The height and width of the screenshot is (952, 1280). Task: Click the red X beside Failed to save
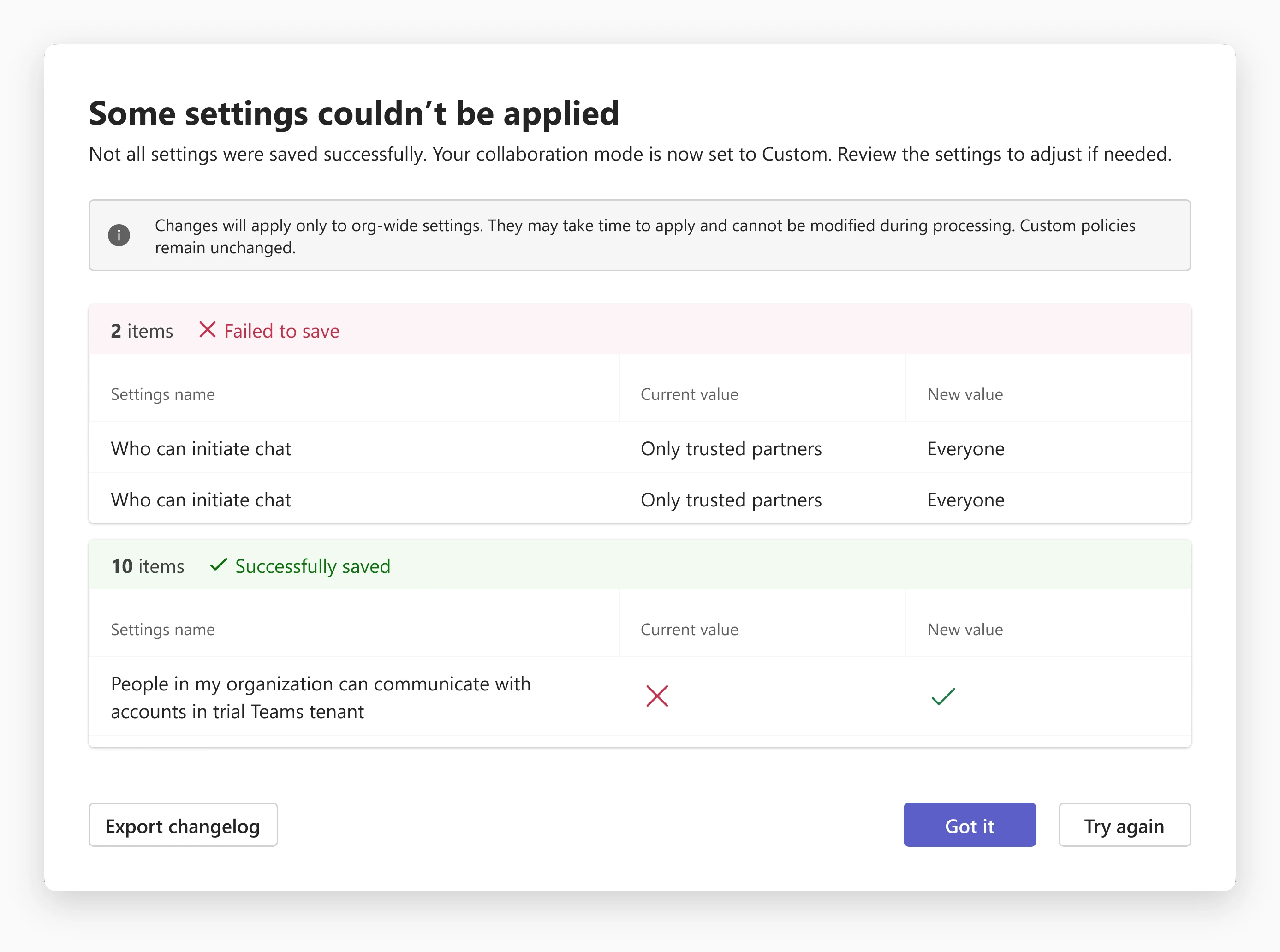pos(207,330)
